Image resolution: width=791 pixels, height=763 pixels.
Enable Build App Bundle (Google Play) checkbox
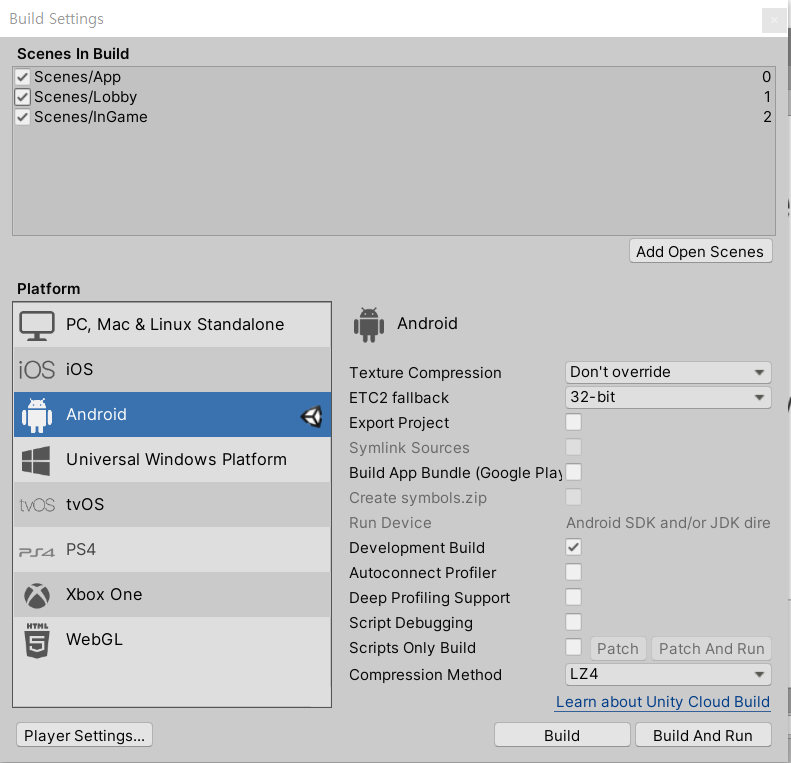[x=574, y=472]
